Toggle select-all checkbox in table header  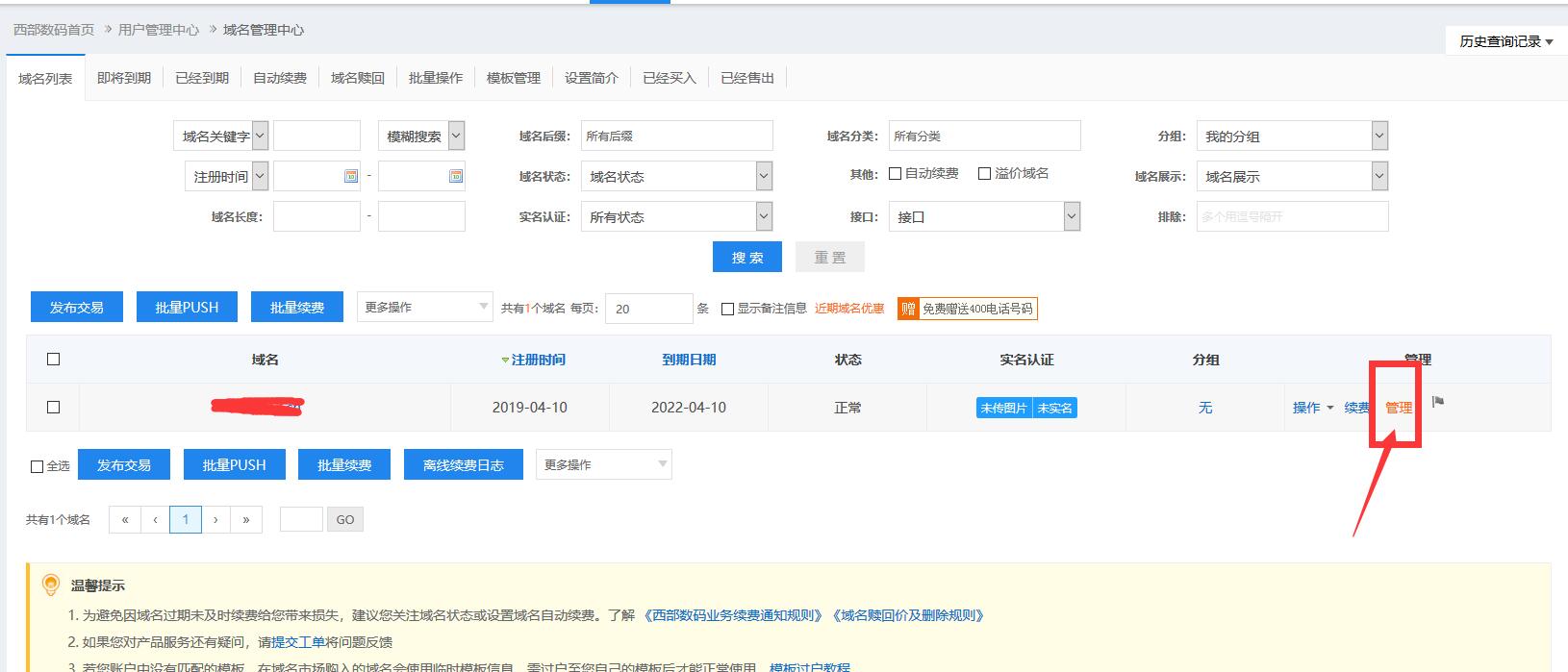point(53,359)
